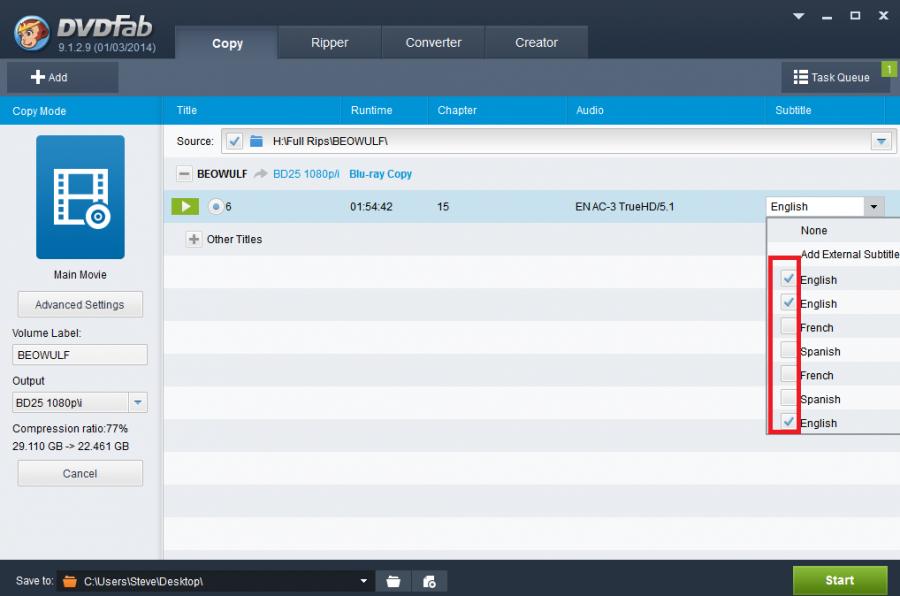Switch to the Ripper tab
Screen dimensions: 900x596
click(329, 43)
